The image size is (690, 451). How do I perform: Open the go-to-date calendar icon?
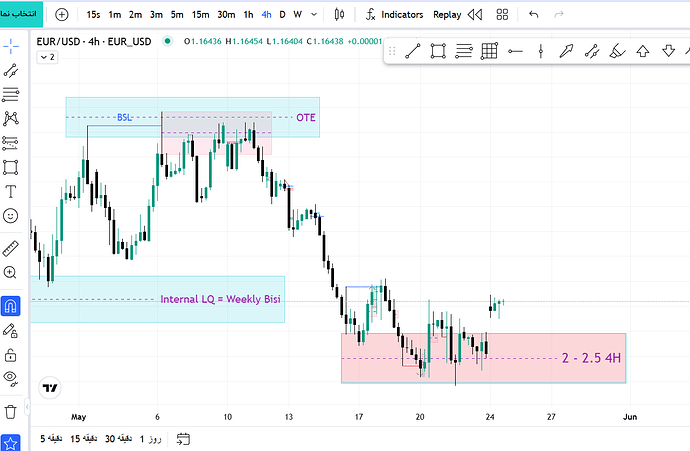coord(183,439)
